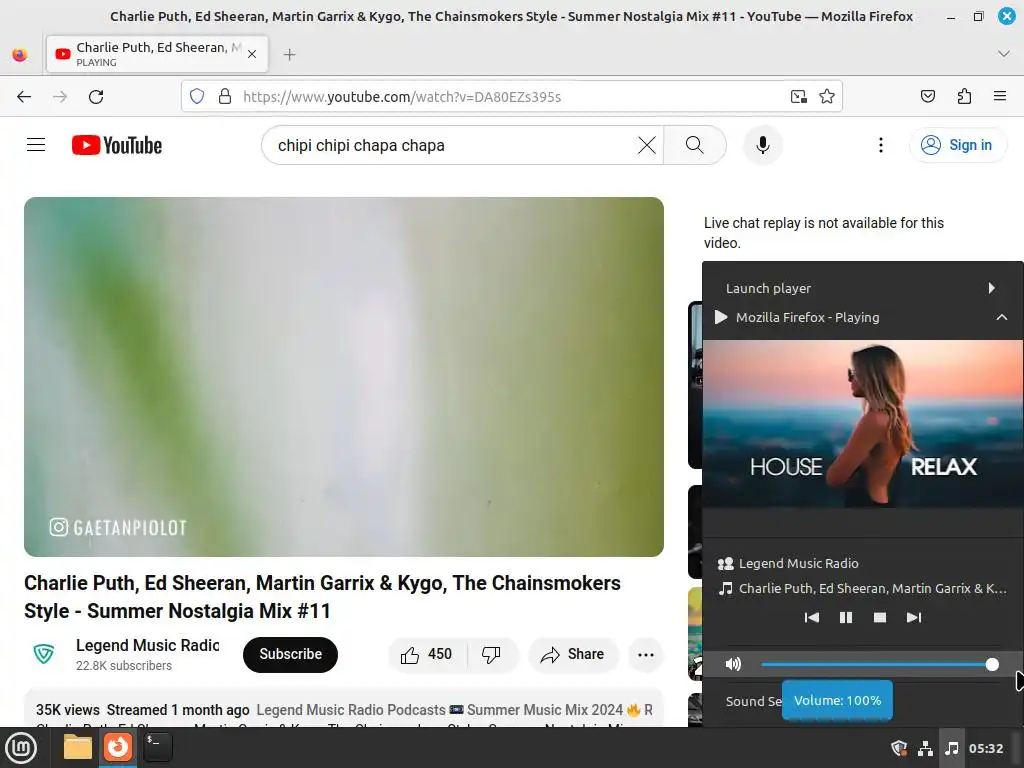
Task: Open Firefox application menu
Action: [1000, 97]
